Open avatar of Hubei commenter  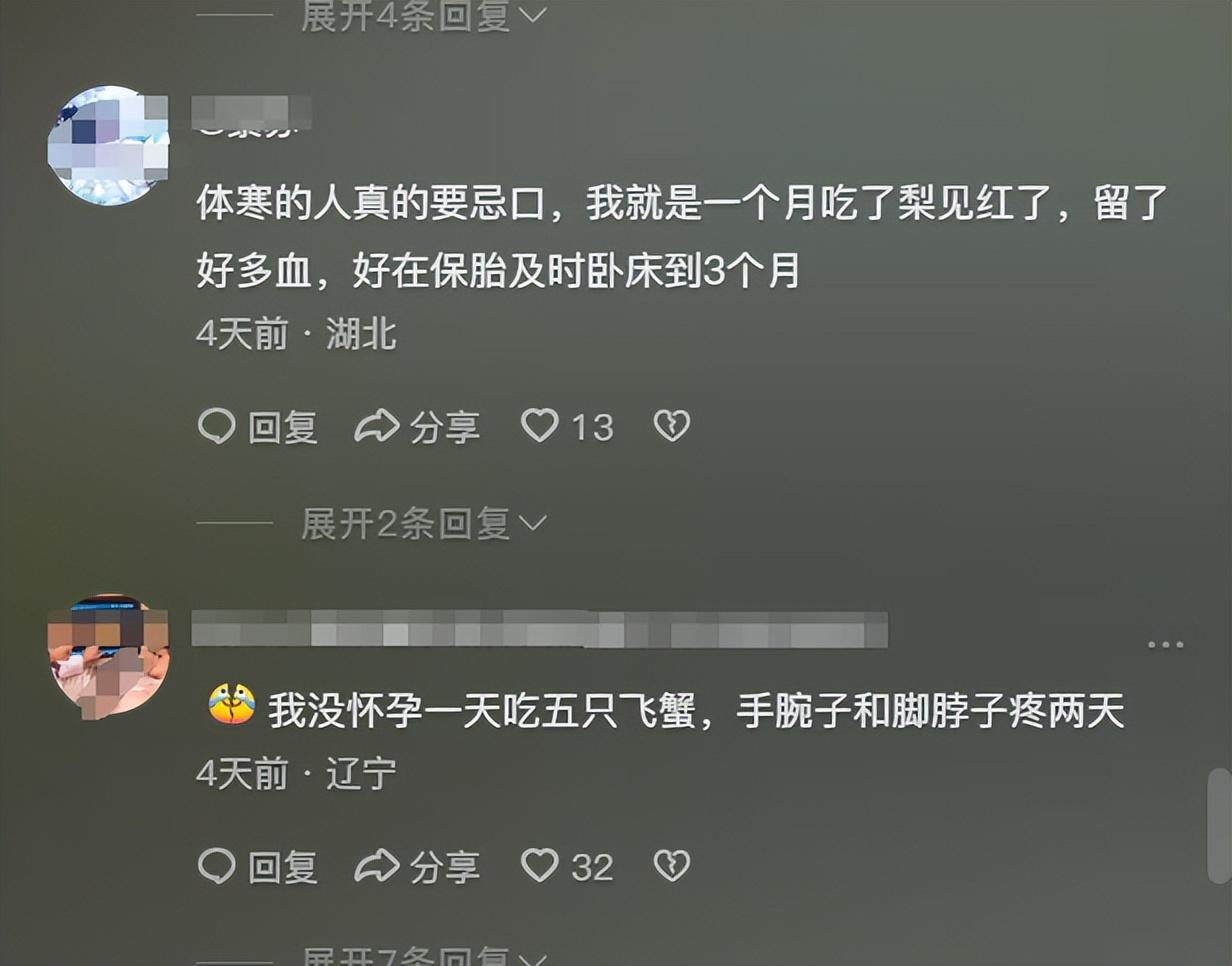(x=108, y=146)
